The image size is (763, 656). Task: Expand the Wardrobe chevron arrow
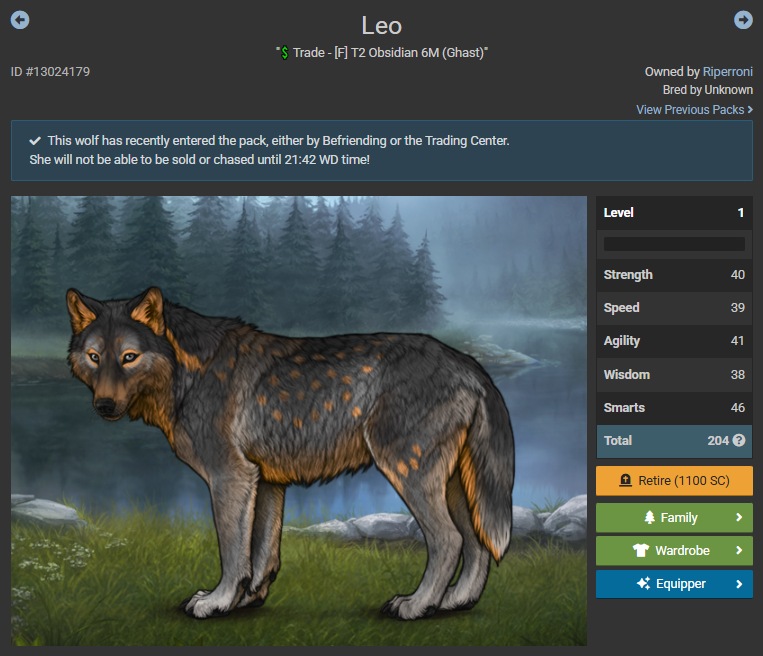(x=739, y=550)
